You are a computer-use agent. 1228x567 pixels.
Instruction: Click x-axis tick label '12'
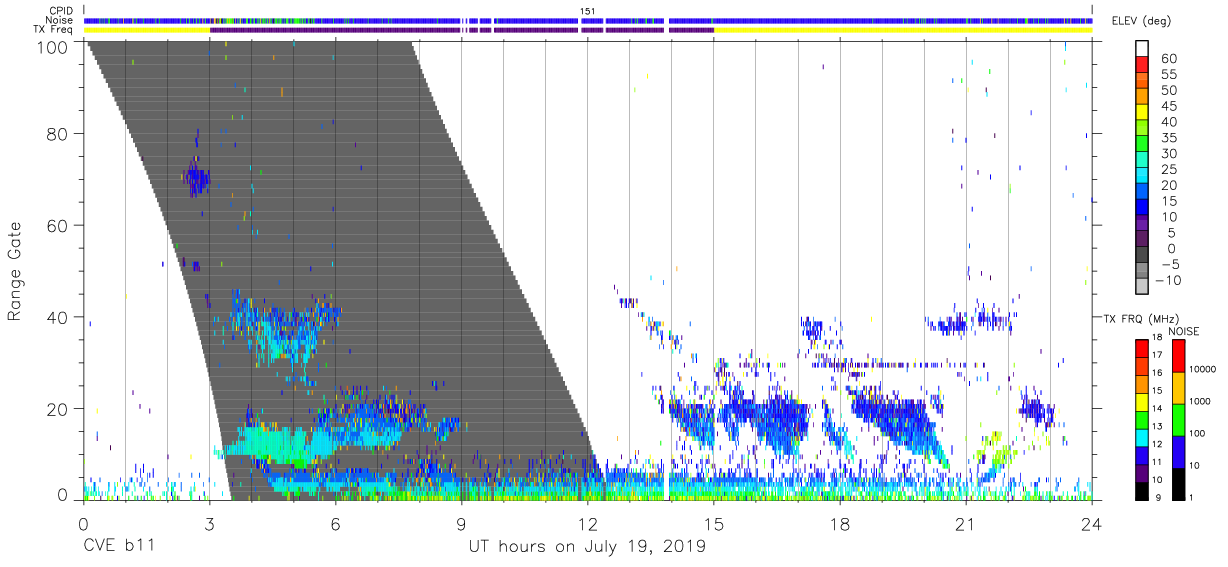coord(588,524)
